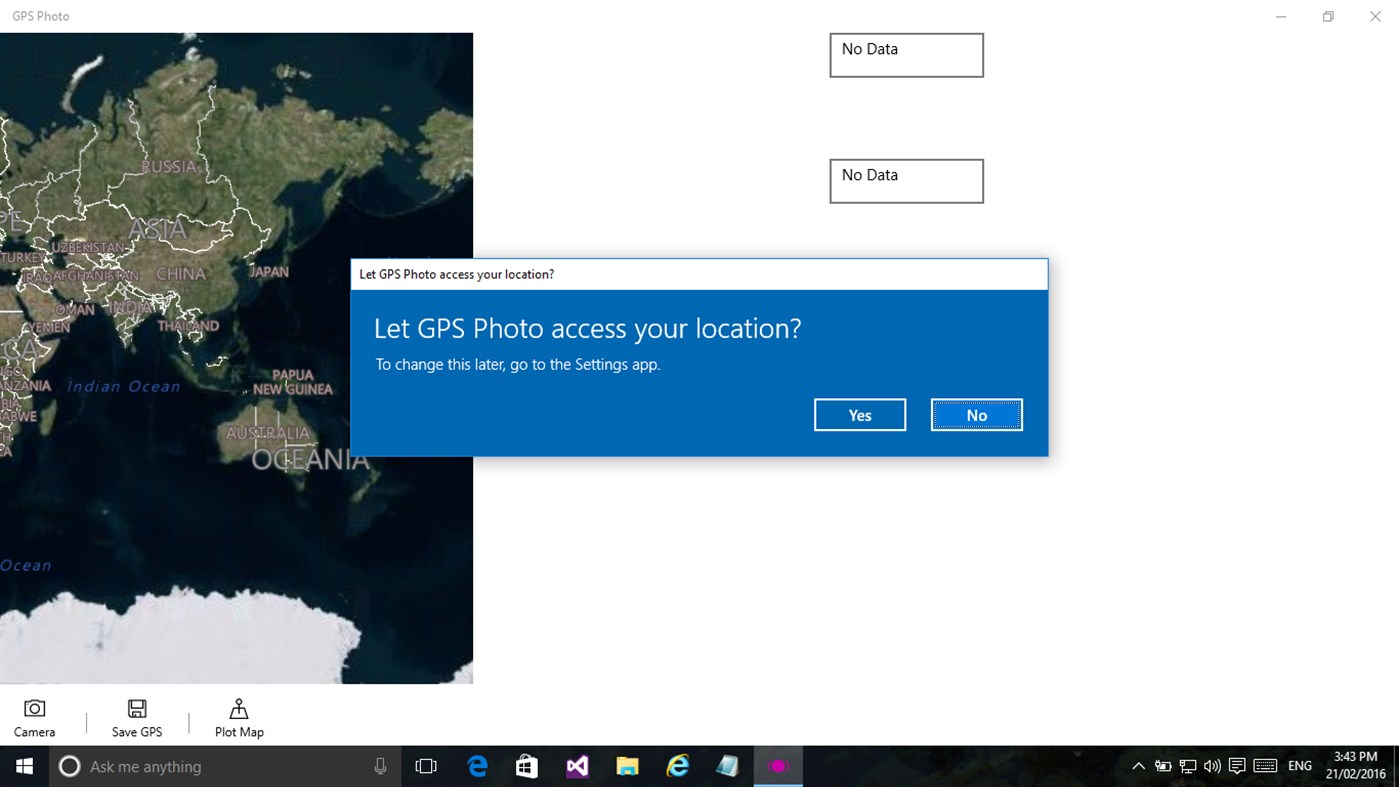Click the speaker volume icon

(1211, 766)
